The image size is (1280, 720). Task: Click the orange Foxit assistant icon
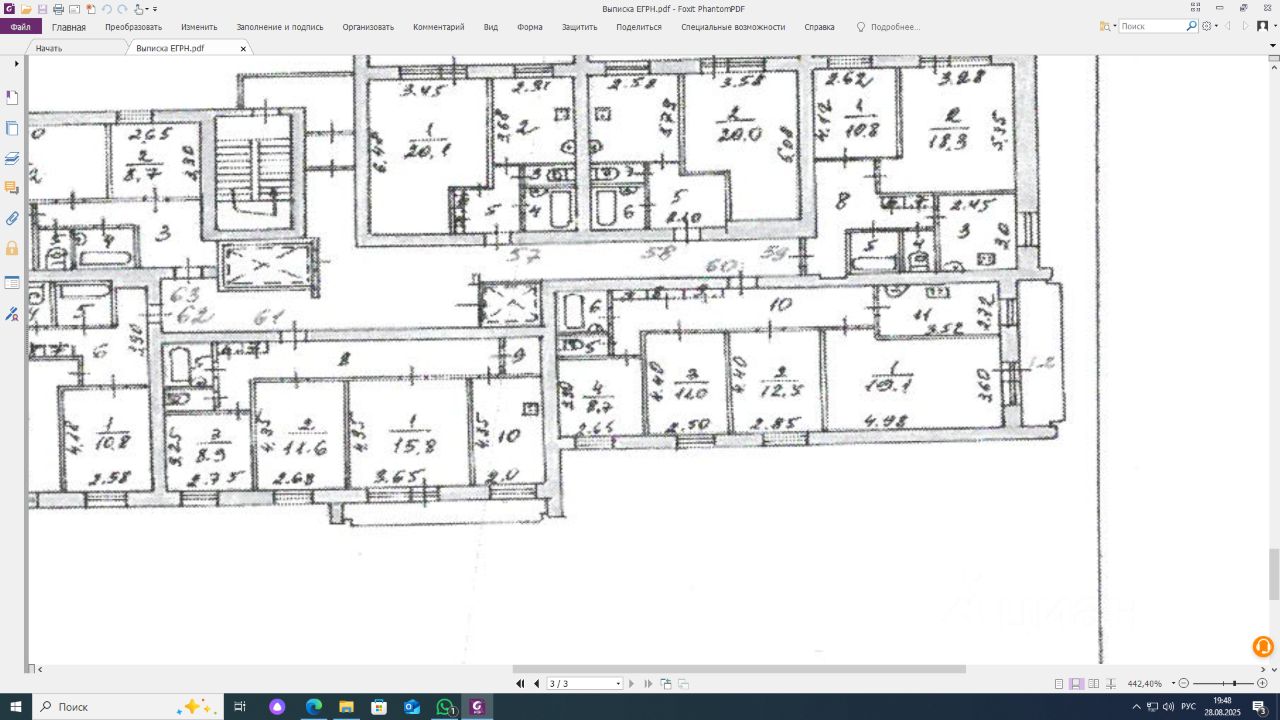(1263, 646)
